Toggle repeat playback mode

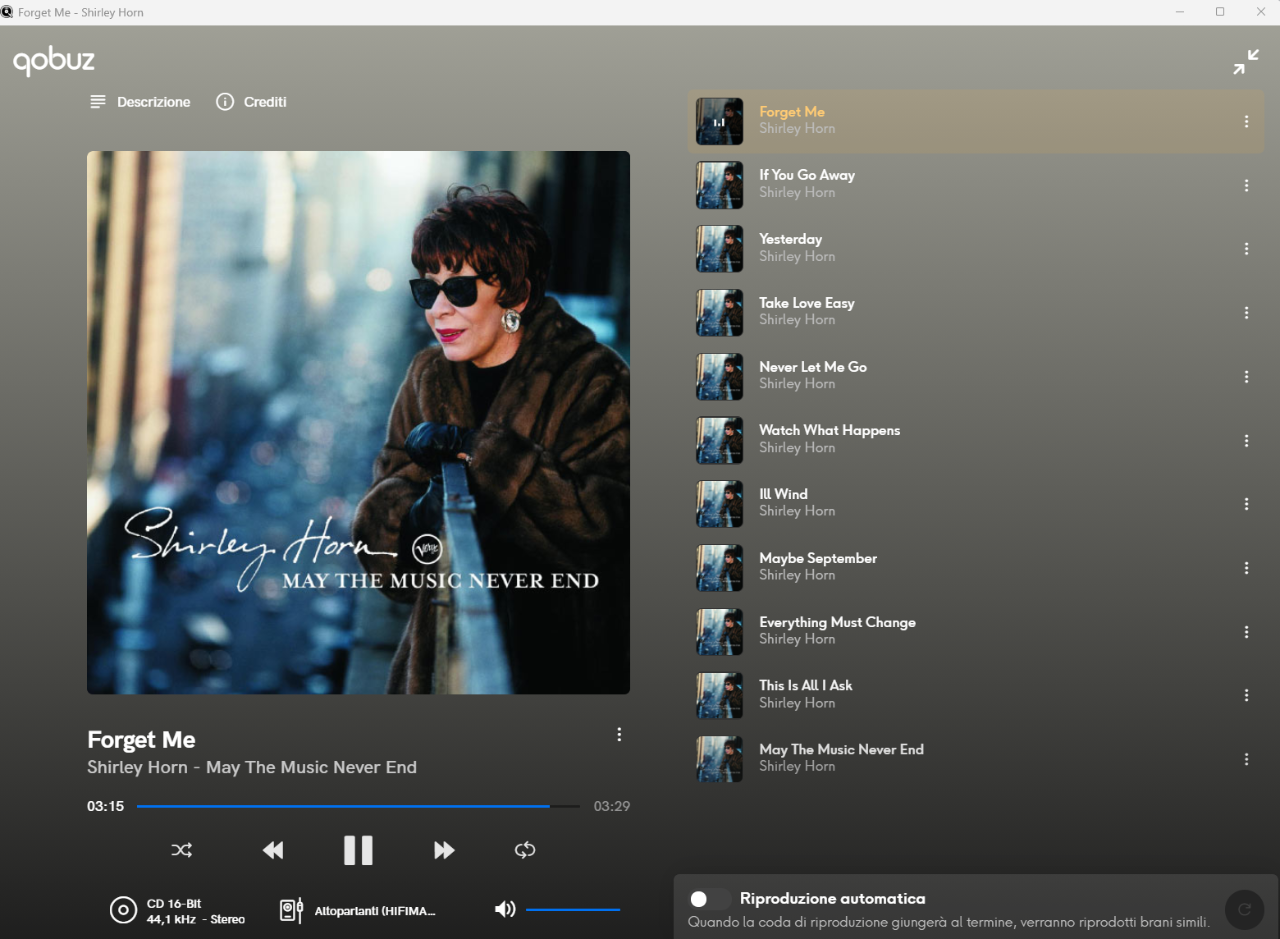pos(525,850)
